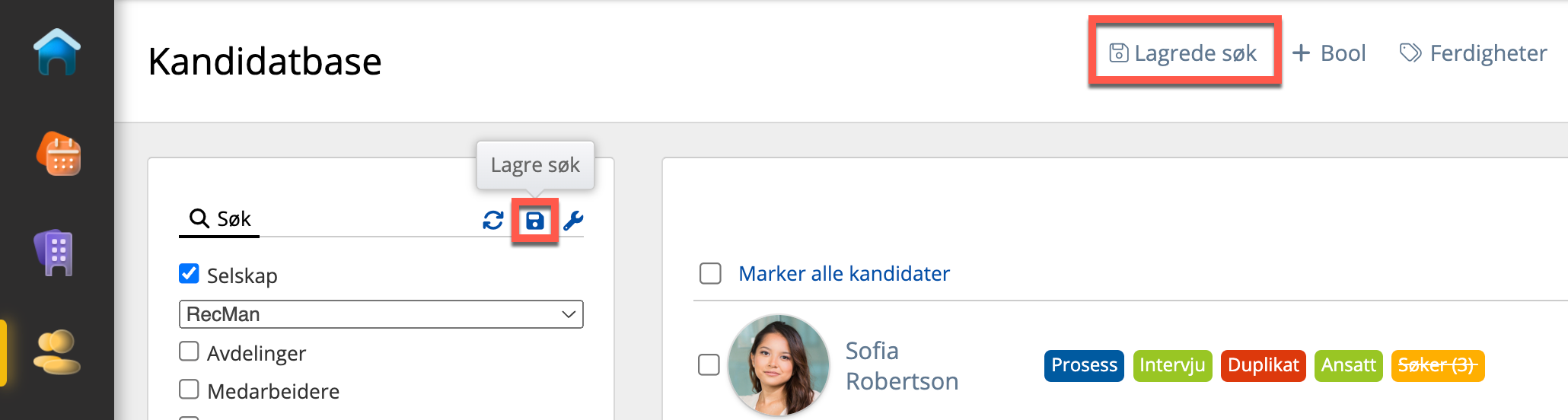The image size is (1568, 420).
Task: Click Sofia Robertson's profile photo
Action: tap(778, 365)
